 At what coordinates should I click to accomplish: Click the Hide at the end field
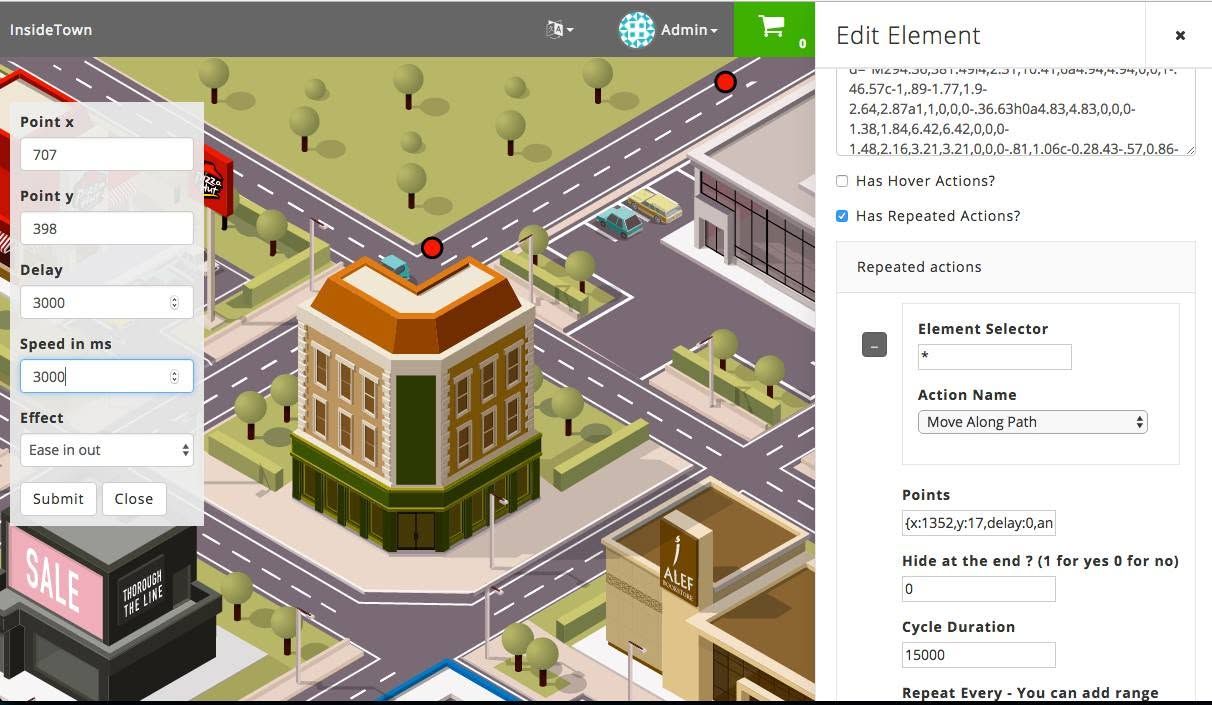[x=979, y=589]
